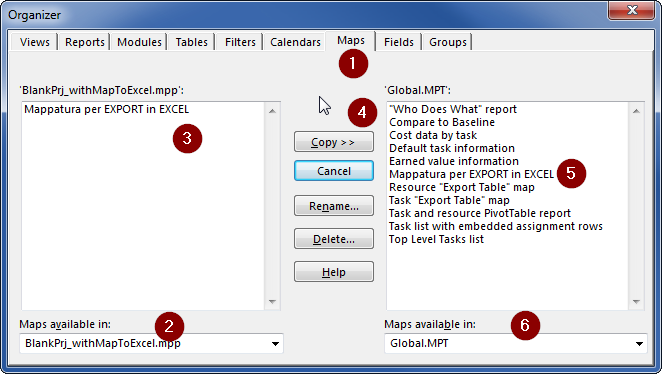Select Task "Export Table" map
The width and height of the screenshot is (662, 374).
449,201
